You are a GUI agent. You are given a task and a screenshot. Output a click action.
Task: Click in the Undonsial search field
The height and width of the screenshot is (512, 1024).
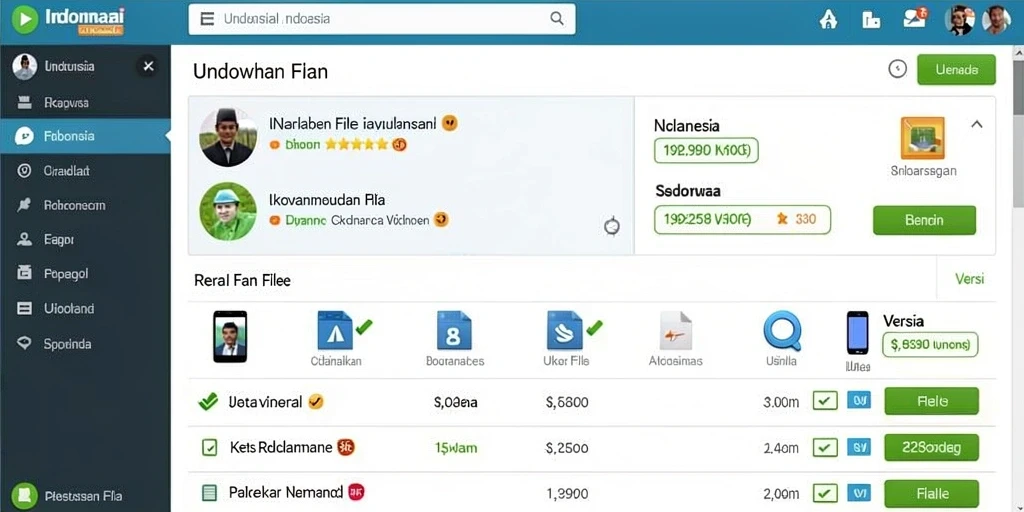click(x=382, y=19)
